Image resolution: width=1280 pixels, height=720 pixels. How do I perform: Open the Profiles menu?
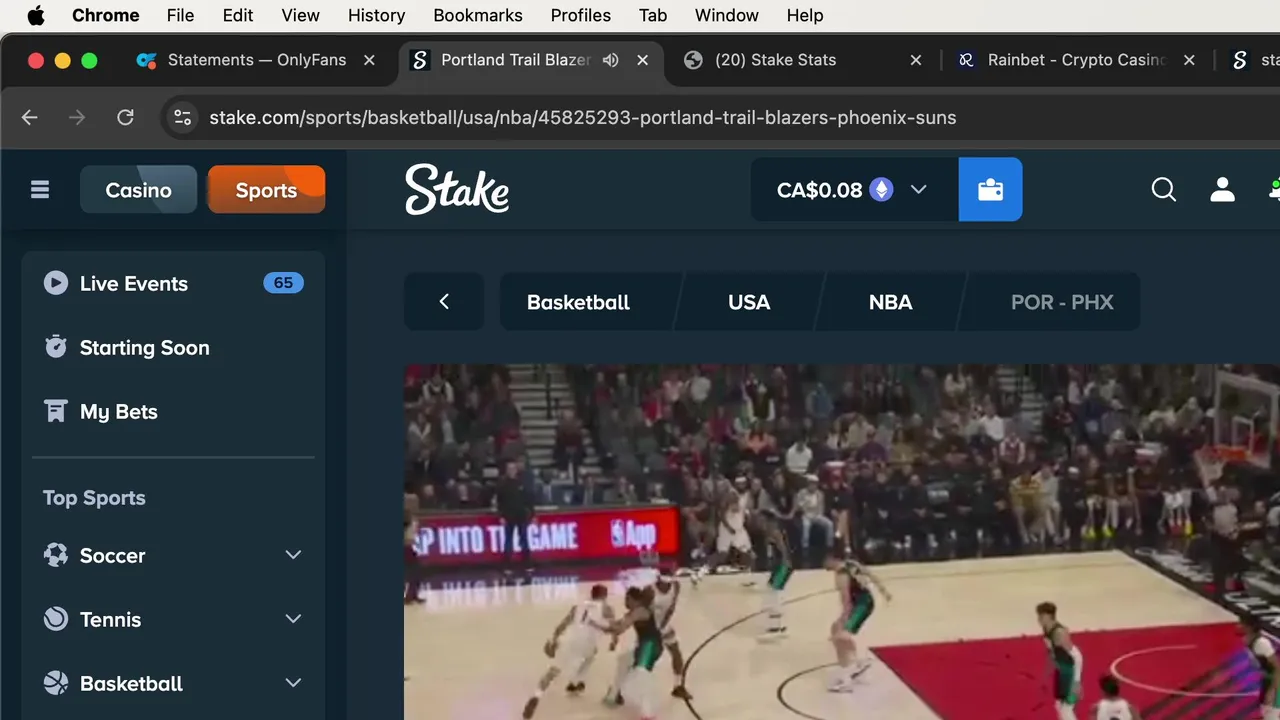tap(581, 15)
